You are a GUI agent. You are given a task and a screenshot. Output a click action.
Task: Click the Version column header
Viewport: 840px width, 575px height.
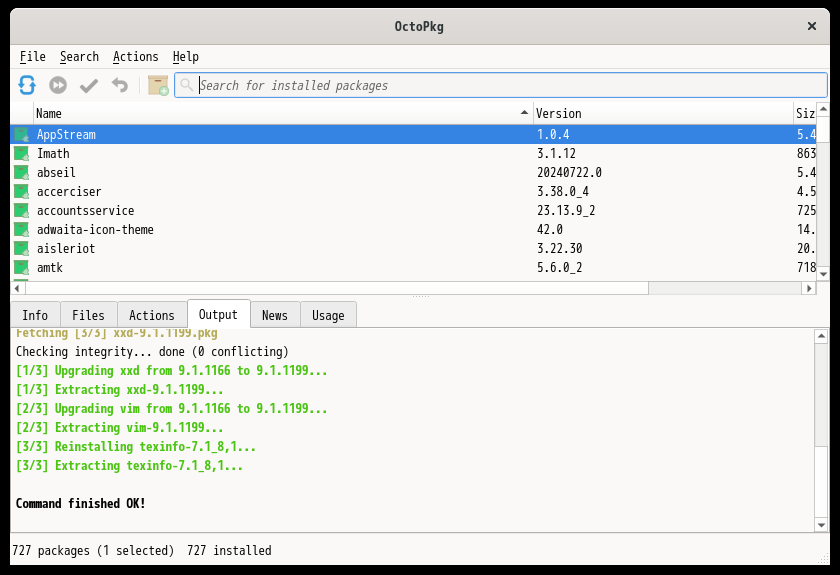click(x=660, y=113)
